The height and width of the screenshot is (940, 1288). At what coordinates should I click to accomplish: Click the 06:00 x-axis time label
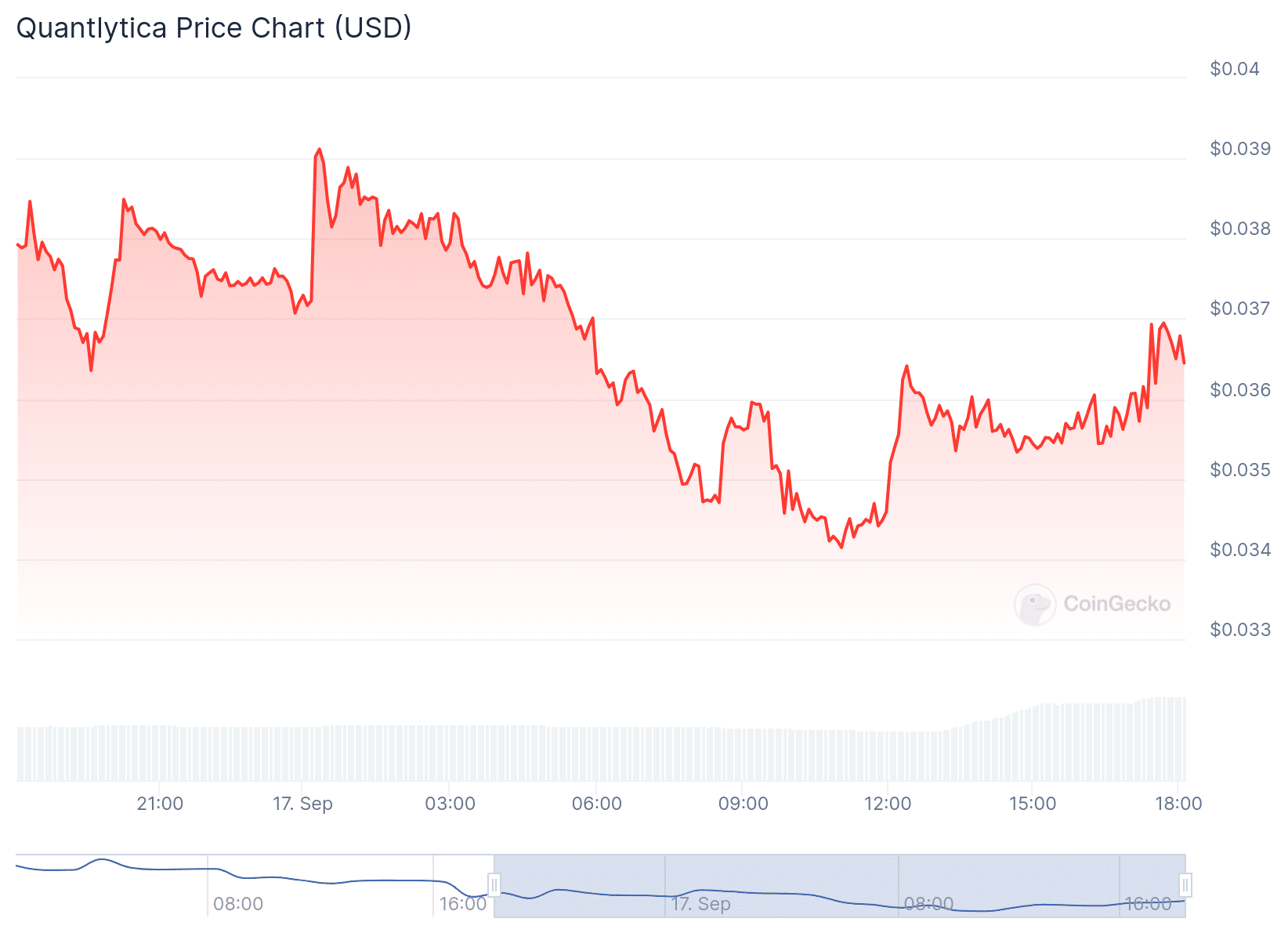coord(596,804)
